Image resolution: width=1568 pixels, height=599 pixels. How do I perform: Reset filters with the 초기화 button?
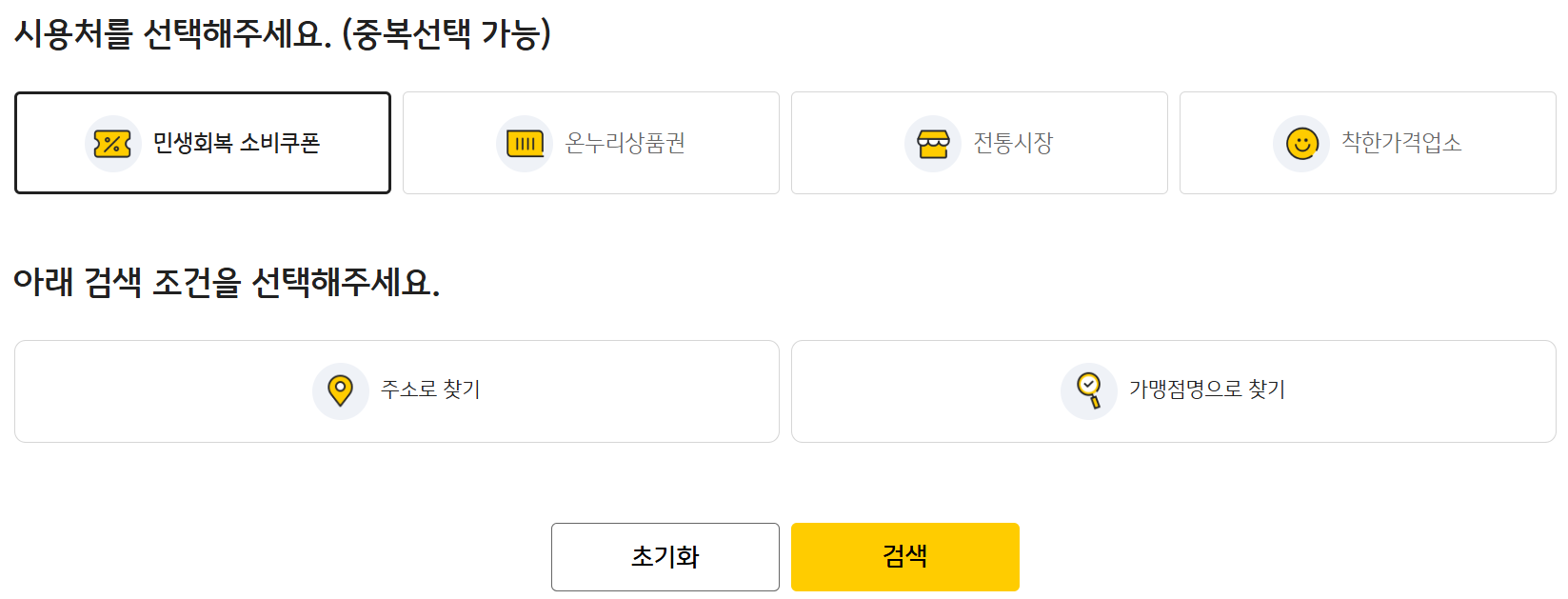pyautogui.click(x=665, y=557)
